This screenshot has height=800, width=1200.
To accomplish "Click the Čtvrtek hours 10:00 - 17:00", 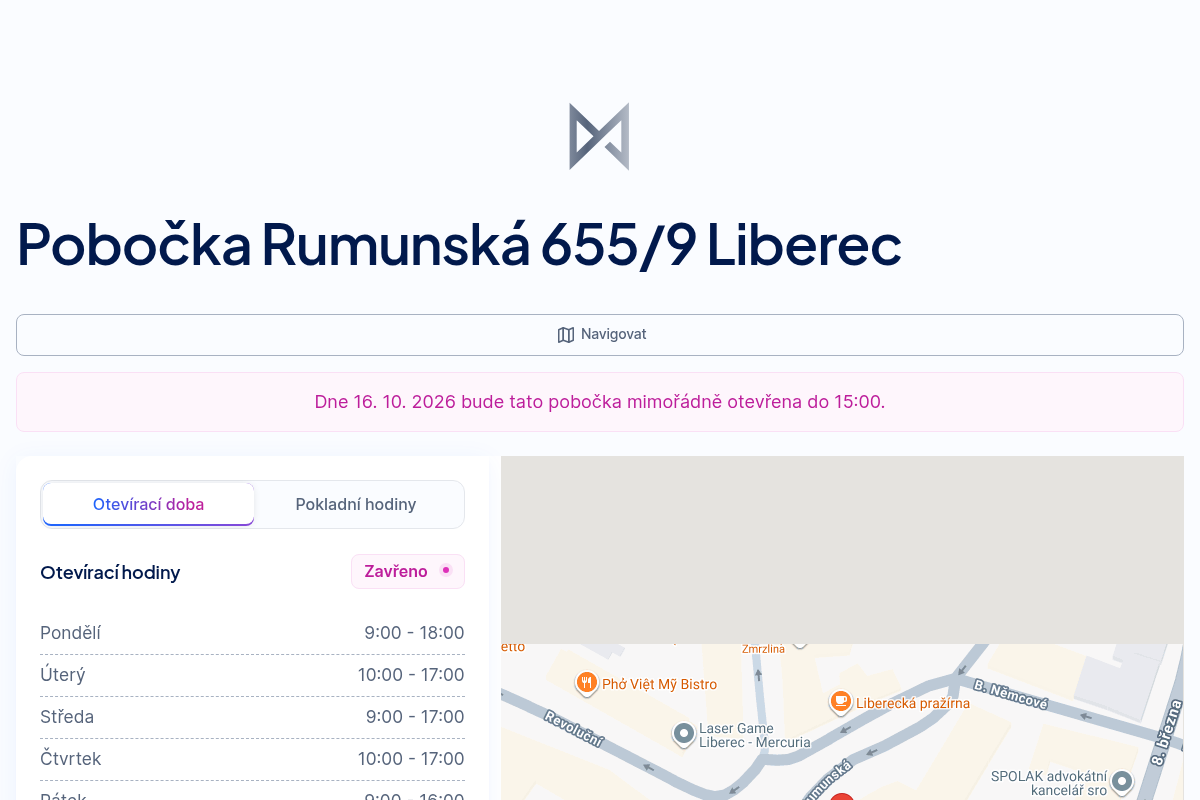I will [411, 759].
